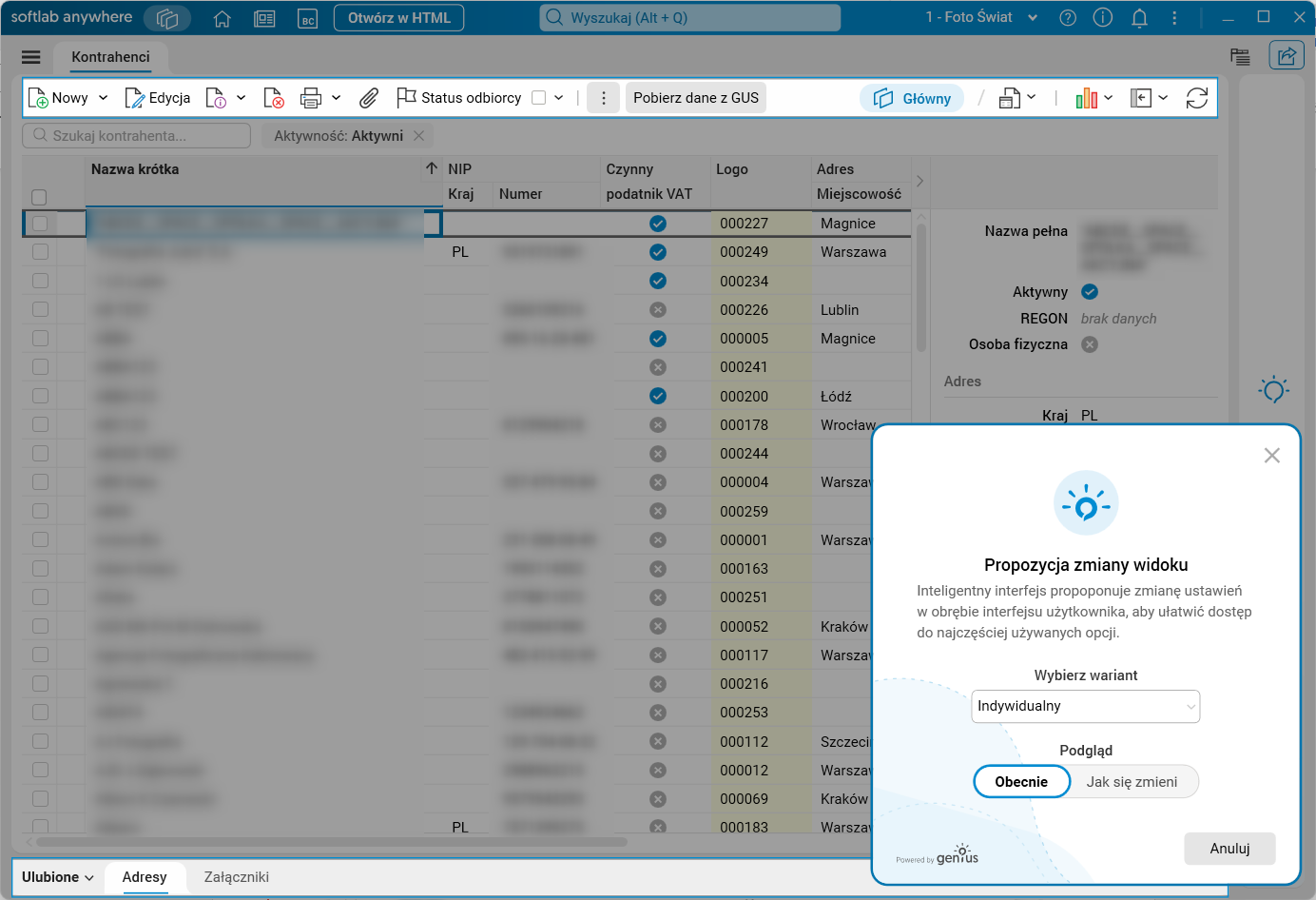This screenshot has width=1316, height=900.
Task: Show application info icon
Action: click(1103, 18)
